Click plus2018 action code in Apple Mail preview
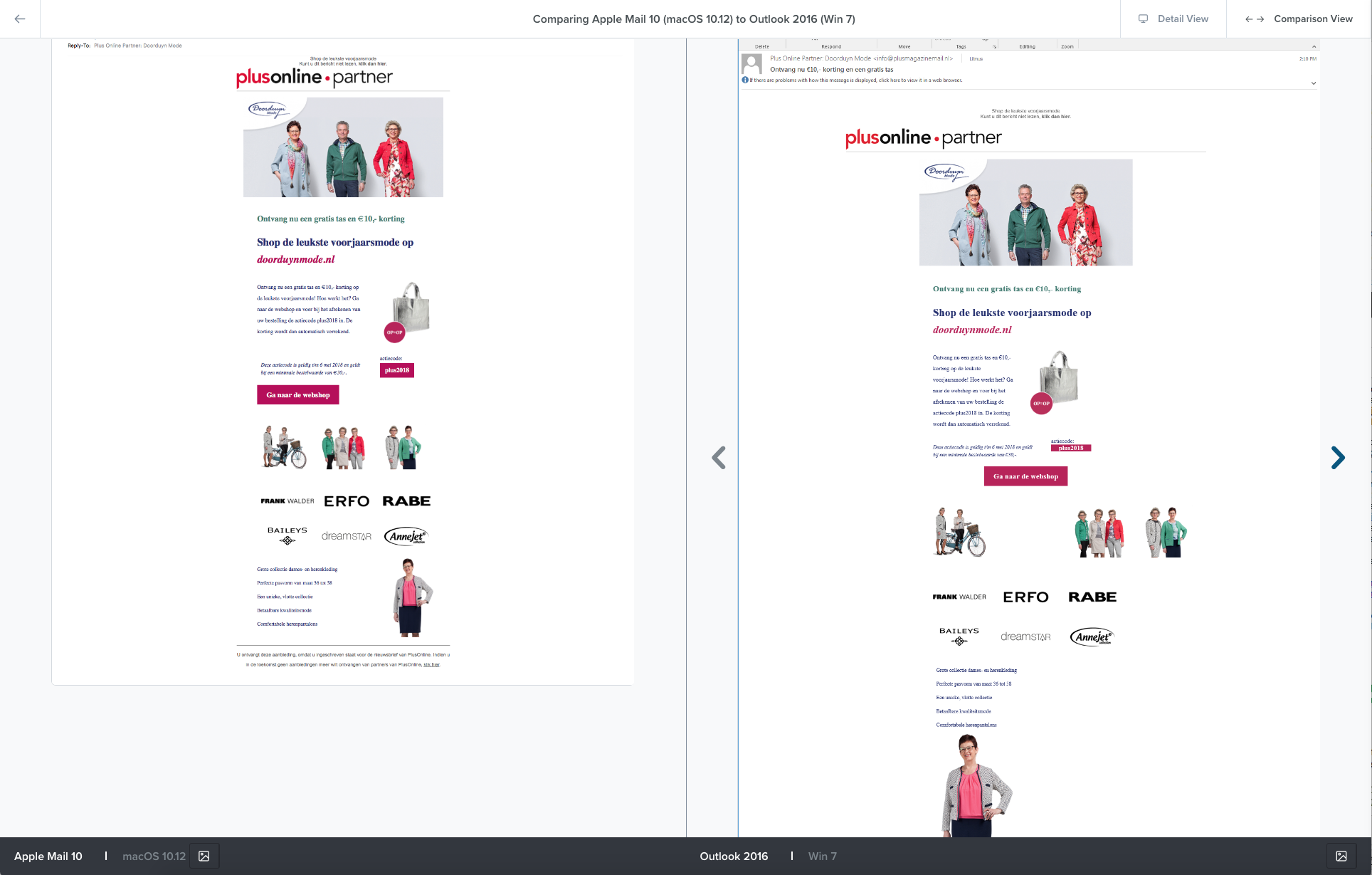Image resolution: width=1372 pixels, height=875 pixels. (397, 370)
